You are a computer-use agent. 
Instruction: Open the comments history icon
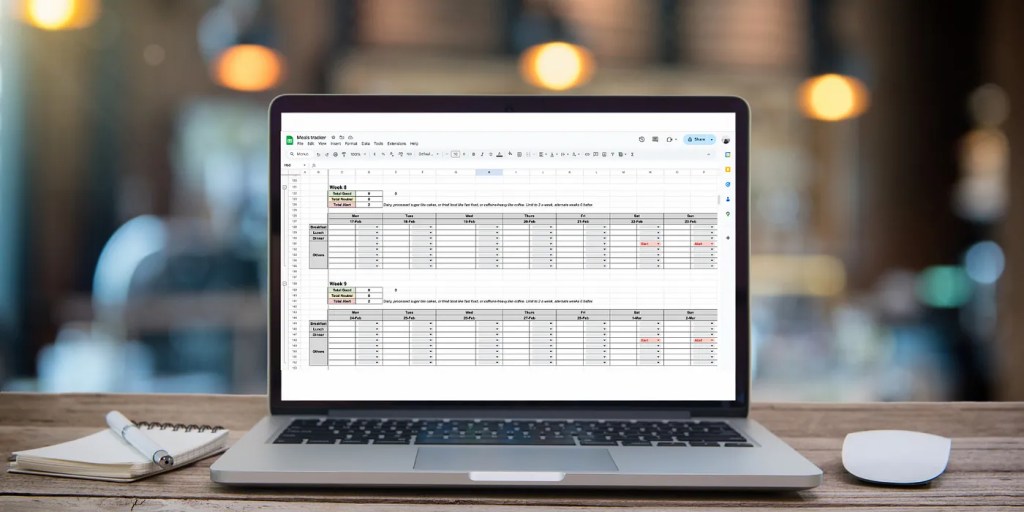tap(655, 140)
